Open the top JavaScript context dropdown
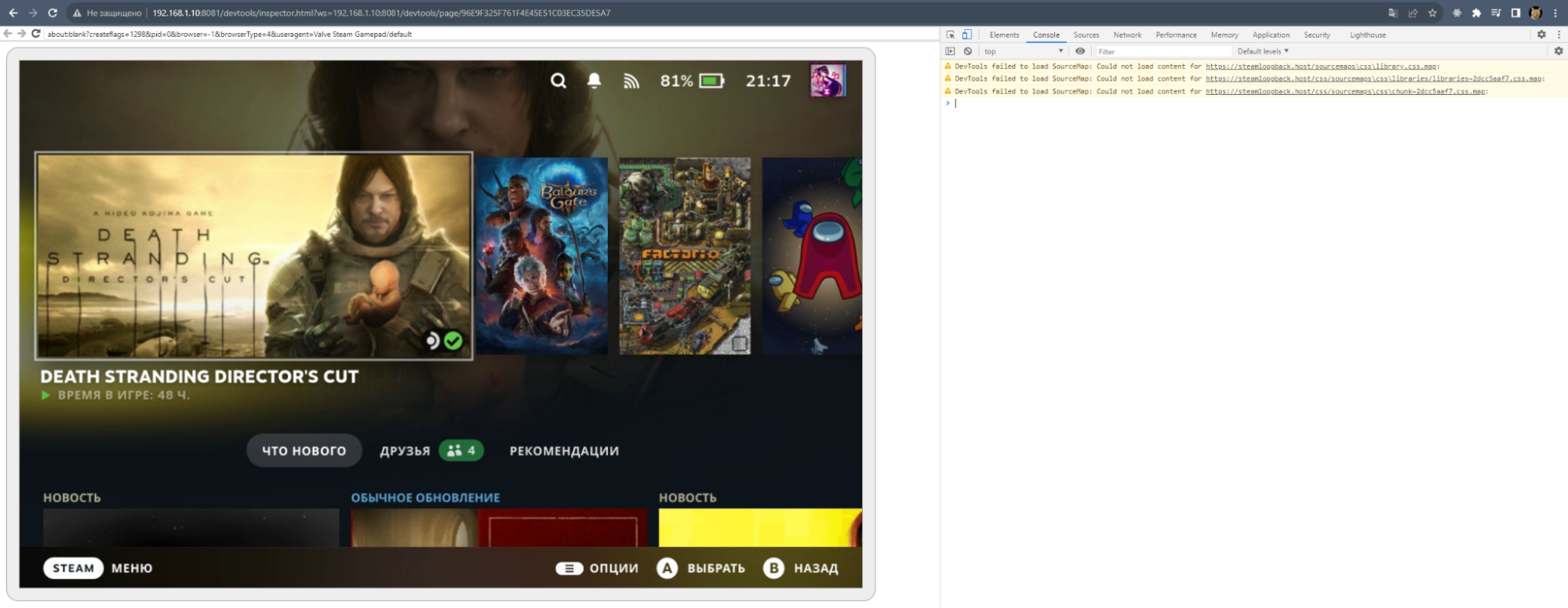This screenshot has height=608, width=1568. click(1024, 51)
